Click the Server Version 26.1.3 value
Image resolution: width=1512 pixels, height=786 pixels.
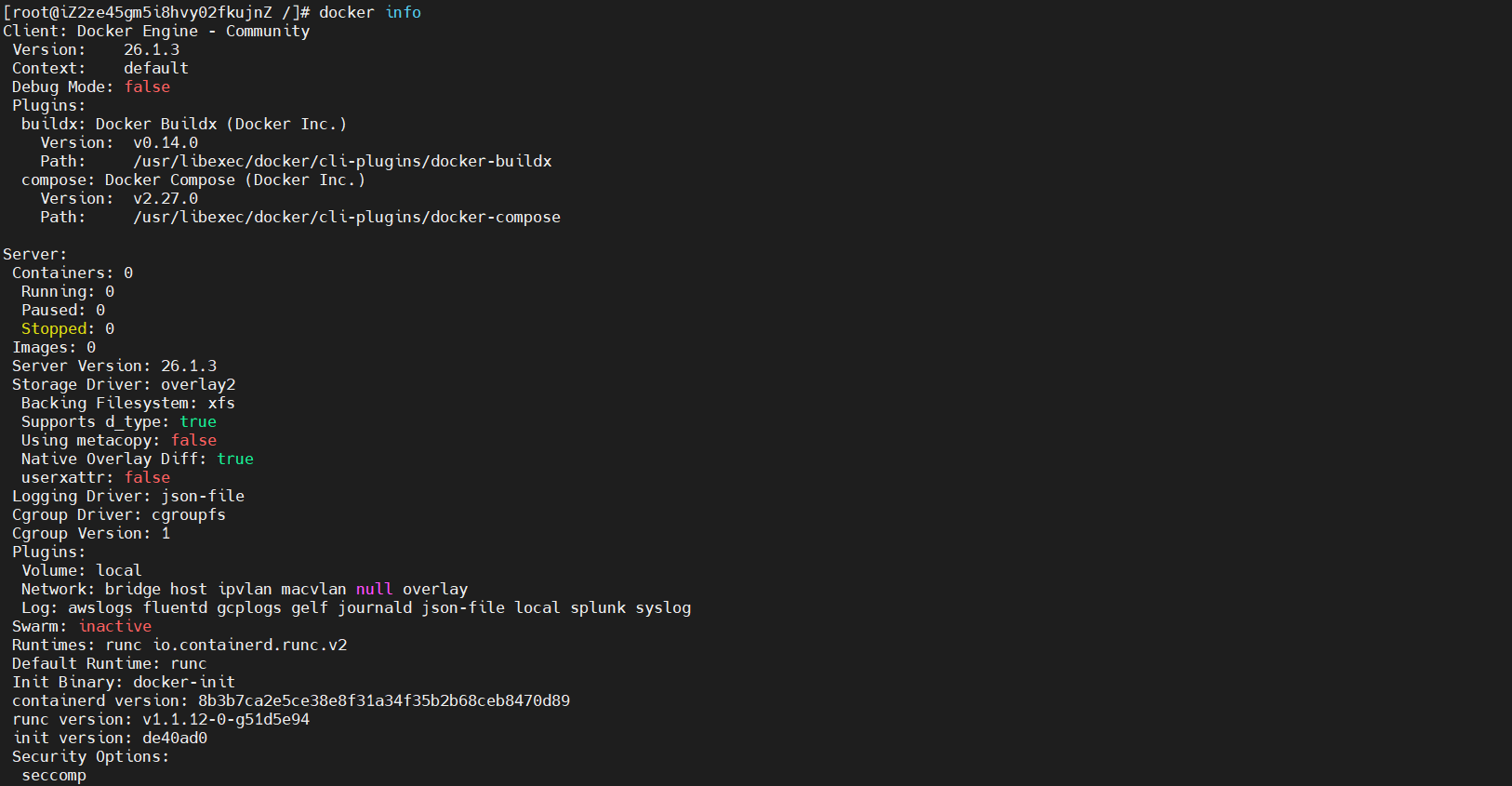[x=188, y=366]
